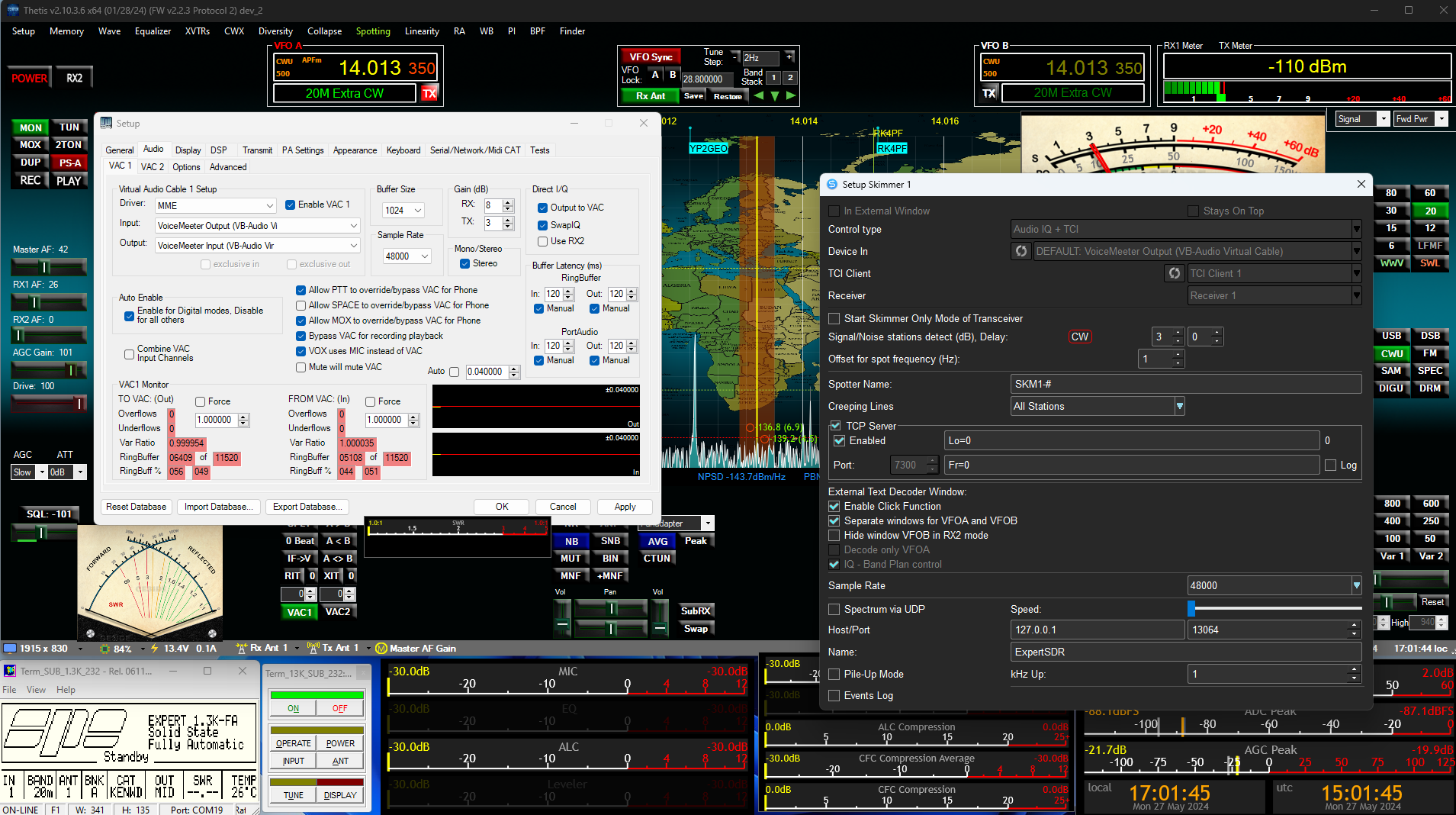Toggle Enable VAC 1 checkbox
Image resolution: width=1456 pixels, height=815 pixels.
[x=290, y=205]
